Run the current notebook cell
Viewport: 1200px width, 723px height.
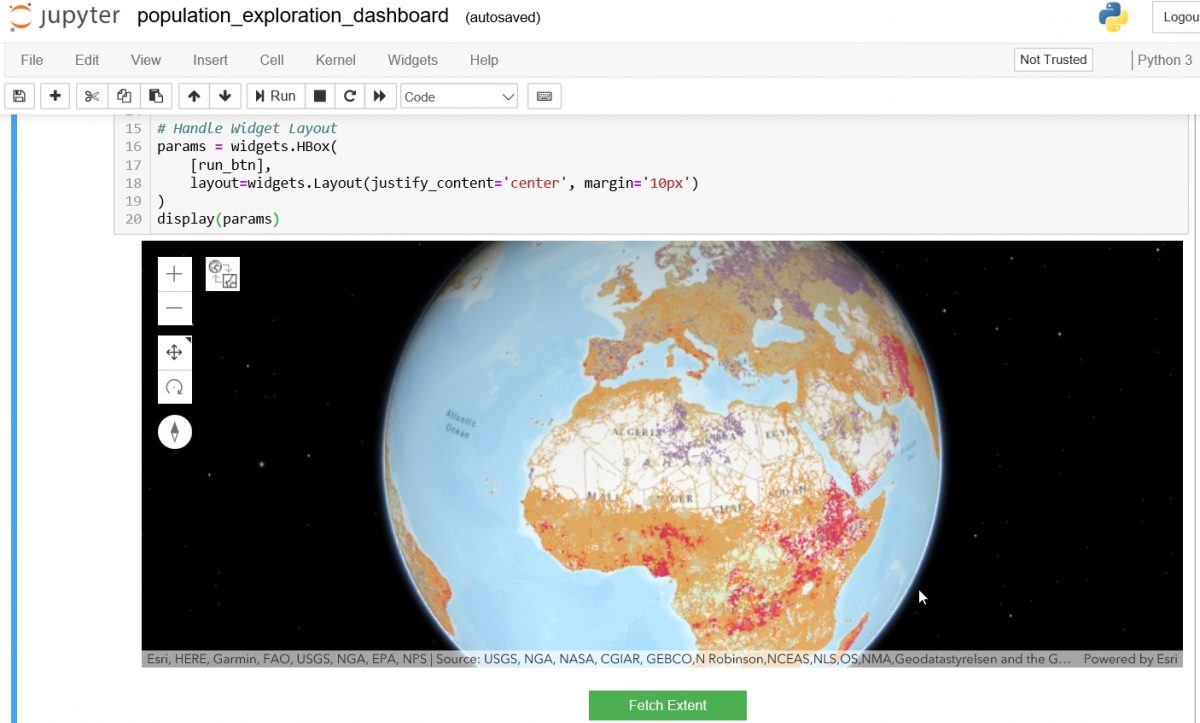tap(274, 95)
